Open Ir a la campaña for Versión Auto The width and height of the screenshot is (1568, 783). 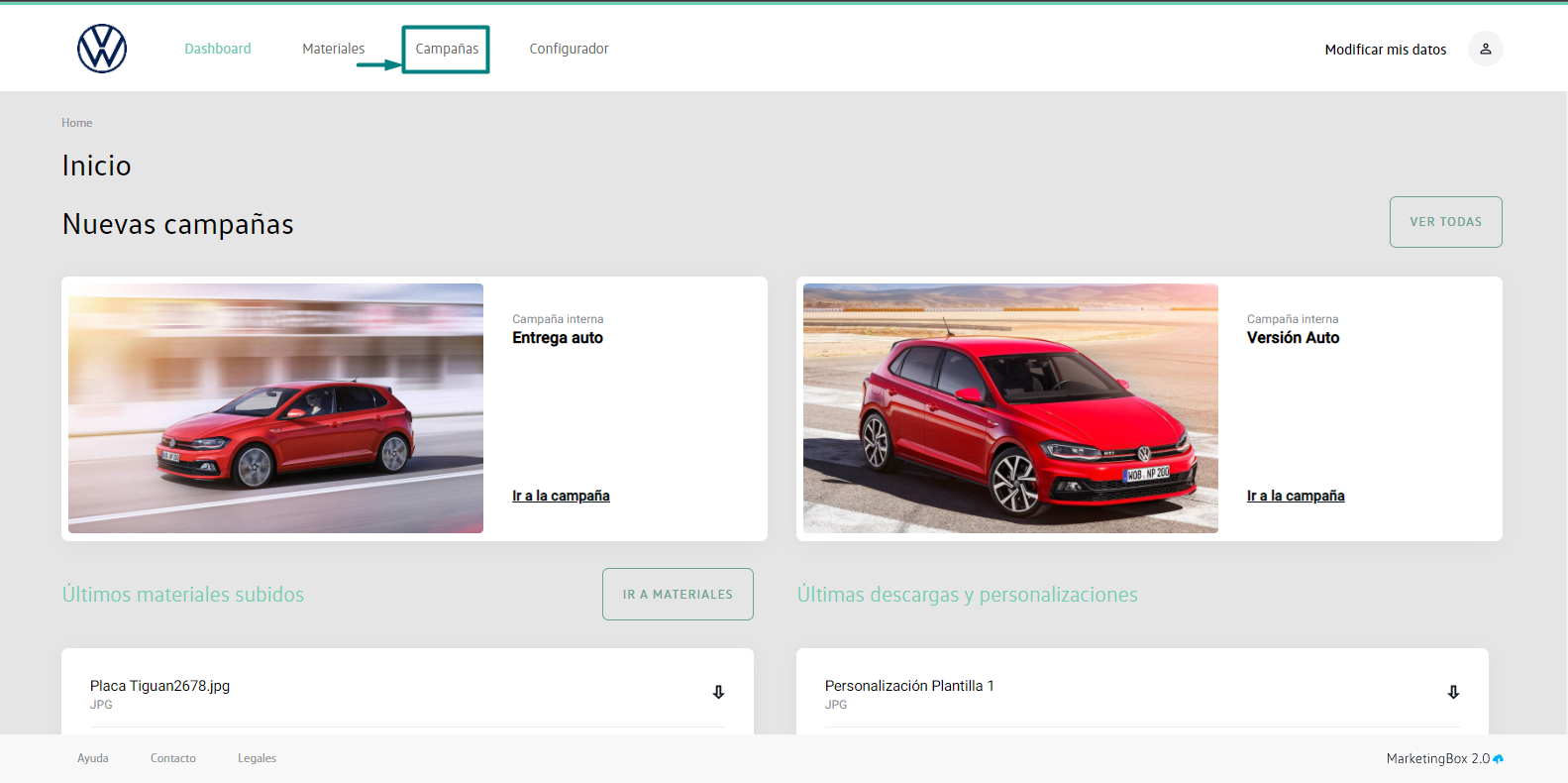(1296, 496)
